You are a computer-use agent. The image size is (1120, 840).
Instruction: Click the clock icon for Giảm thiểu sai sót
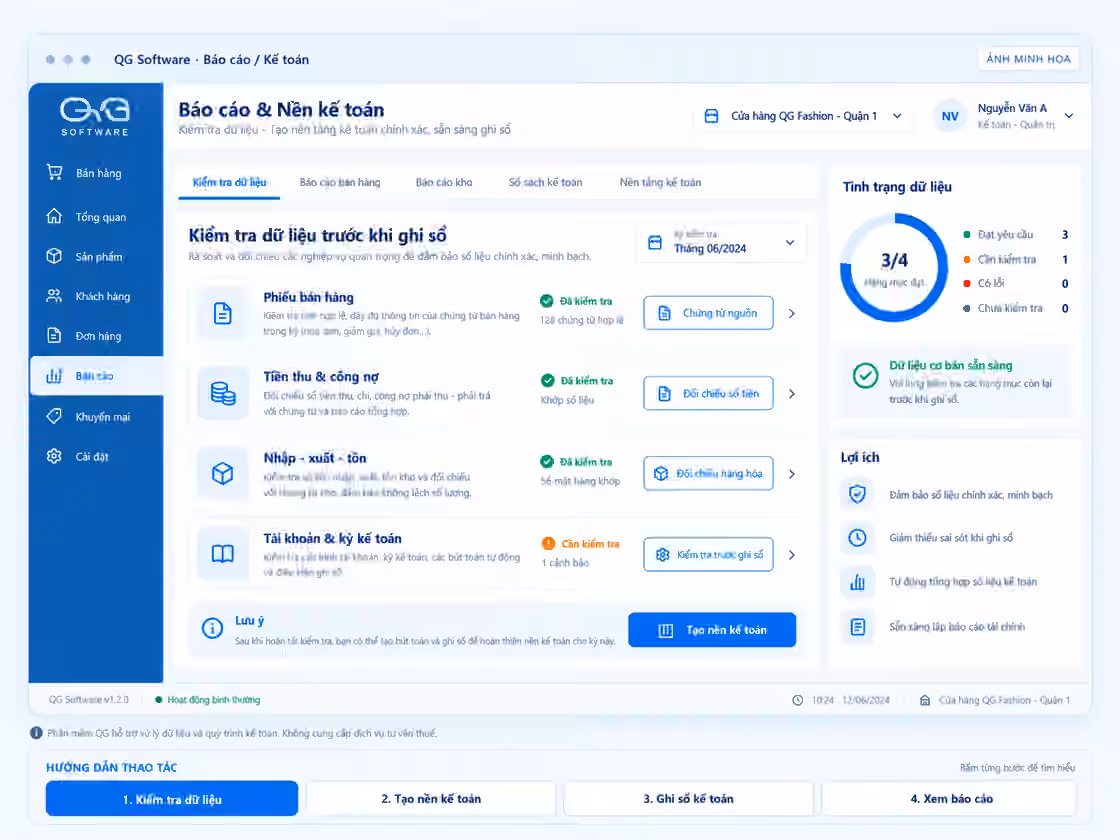pyautogui.click(x=857, y=538)
